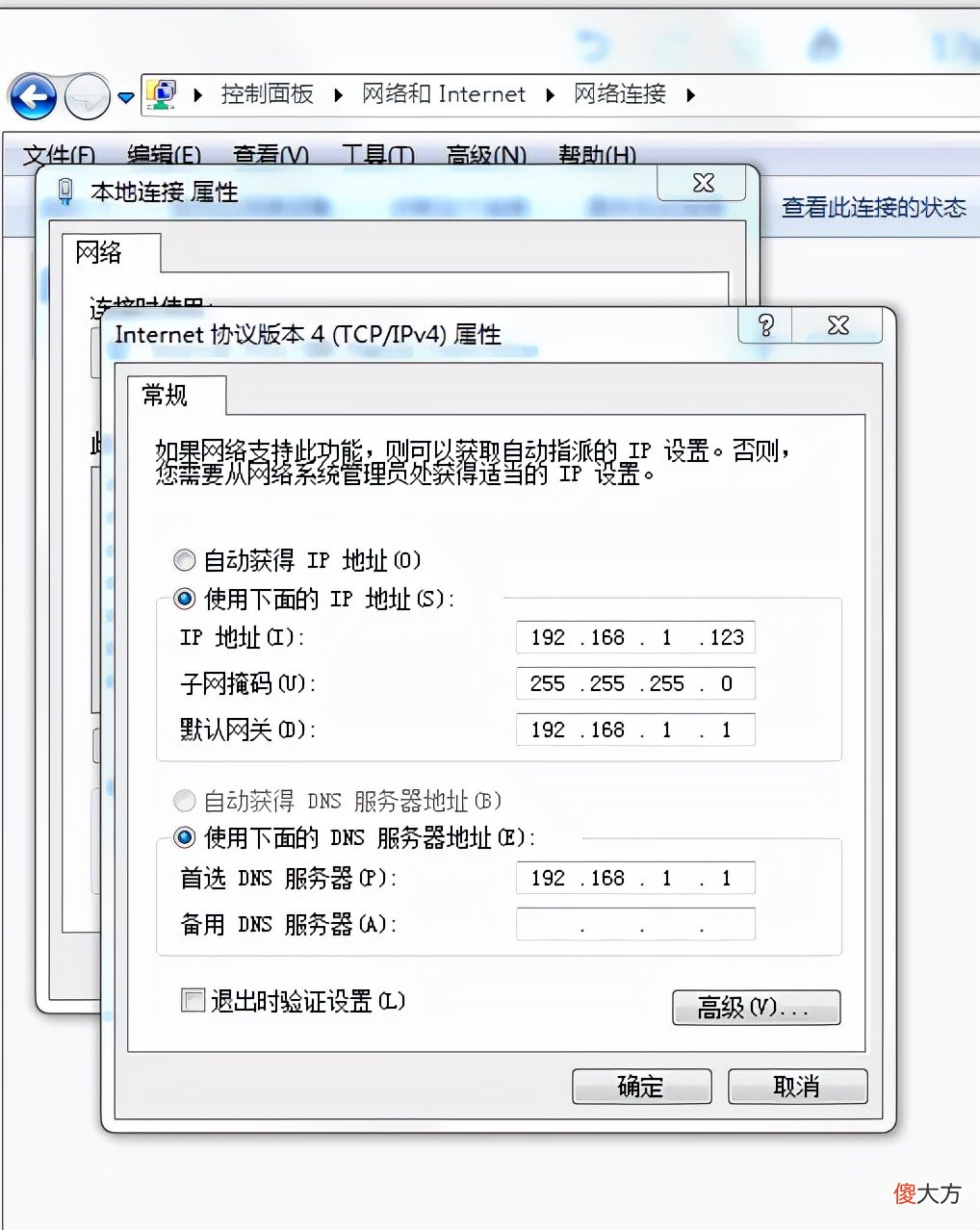Close the TCP/IPv4 properties dialog
Viewport: 980px width, 1230px height.
point(838,325)
